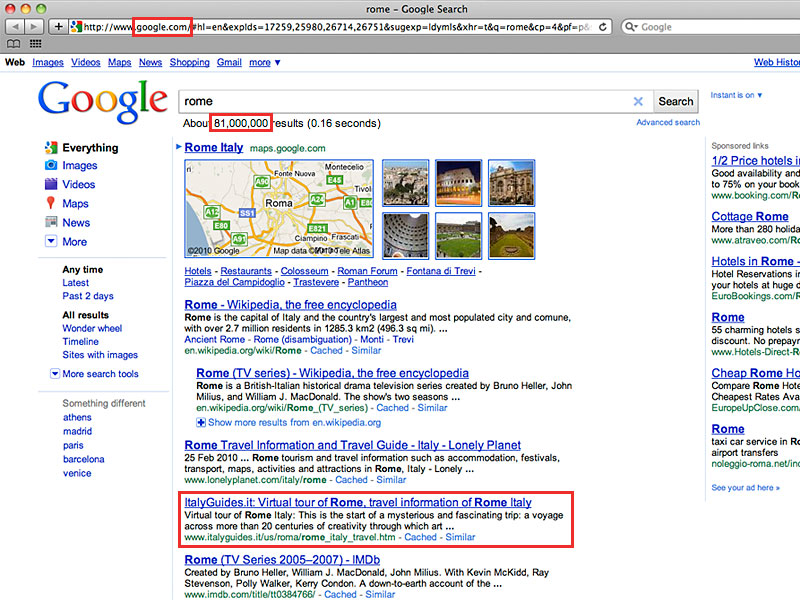Image resolution: width=800 pixels, height=600 pixels.
Task: Go to Gmail in top navigation bar
Action: coord(229,62)
